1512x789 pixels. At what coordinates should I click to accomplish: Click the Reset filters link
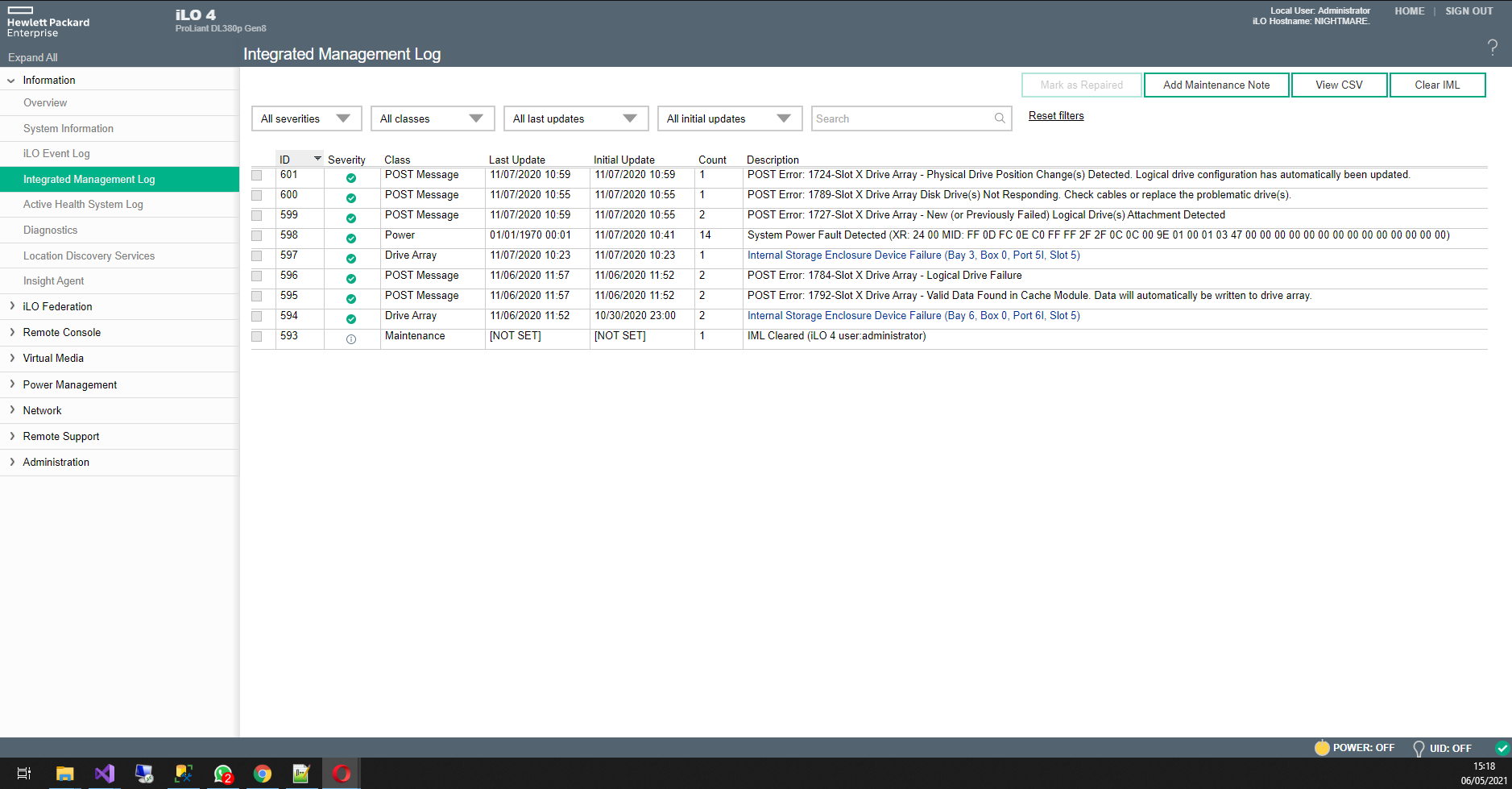(x=1056, y=116)
